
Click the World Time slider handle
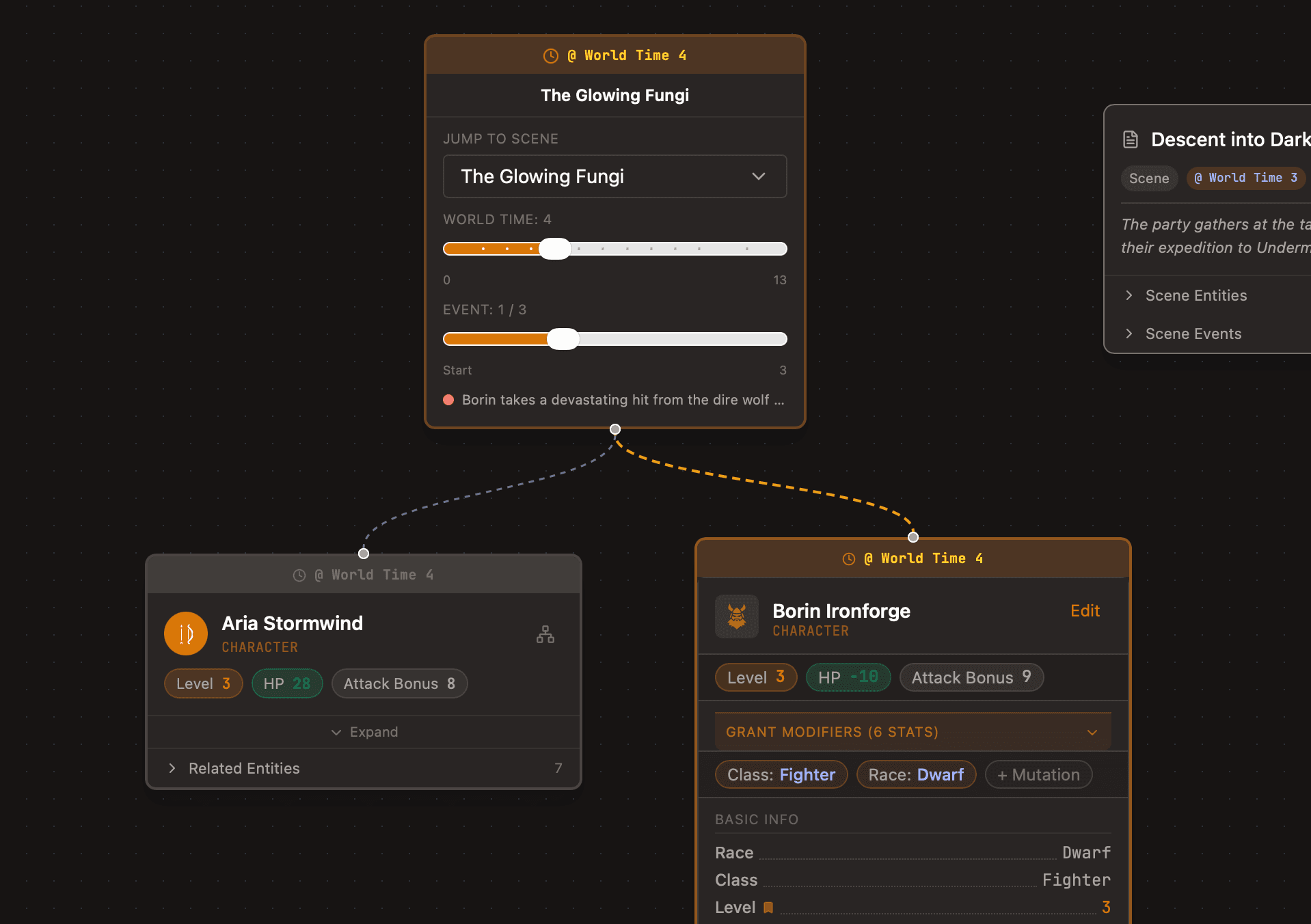point(555,249)
